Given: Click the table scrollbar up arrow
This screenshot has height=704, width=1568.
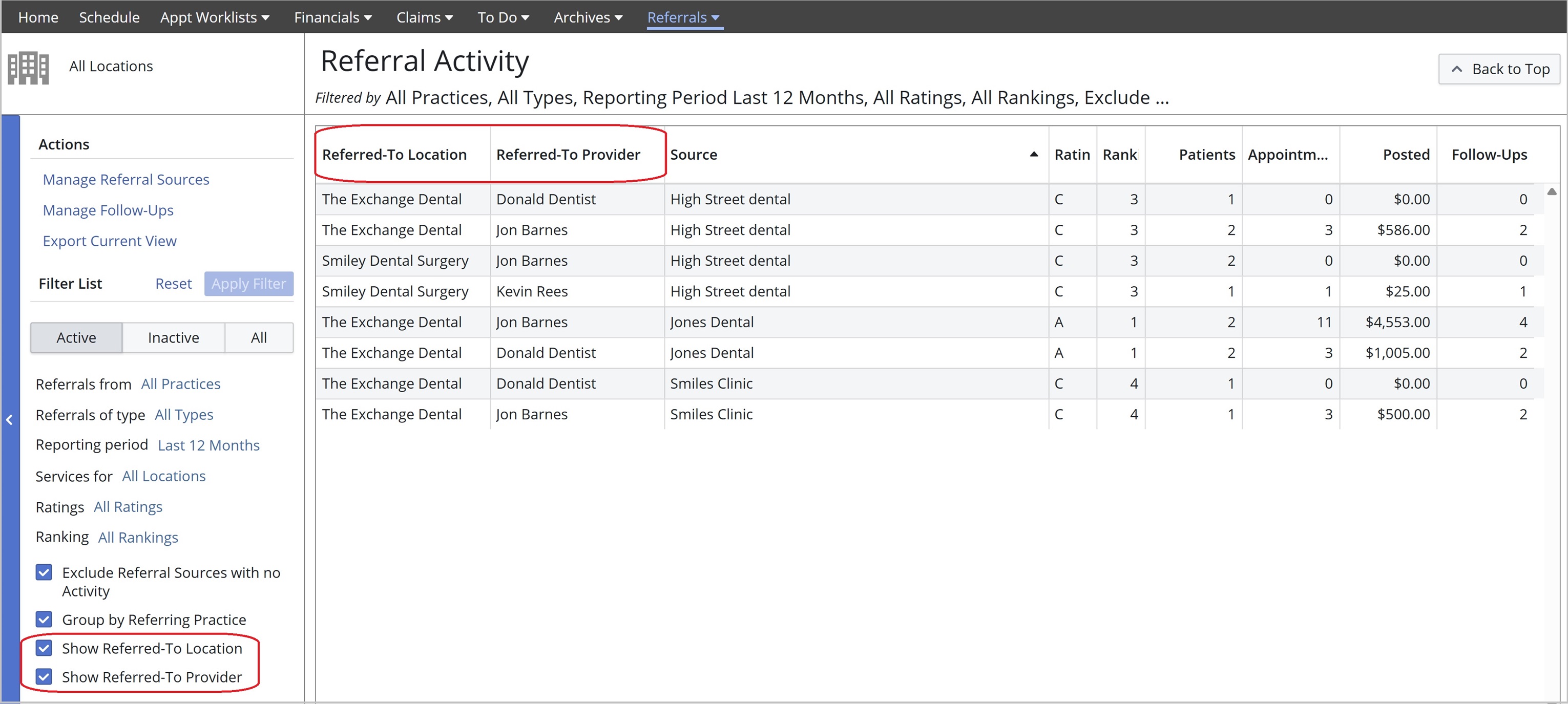Looking at the screenshot, I should pyautogui.click(x=1552, y=191).
